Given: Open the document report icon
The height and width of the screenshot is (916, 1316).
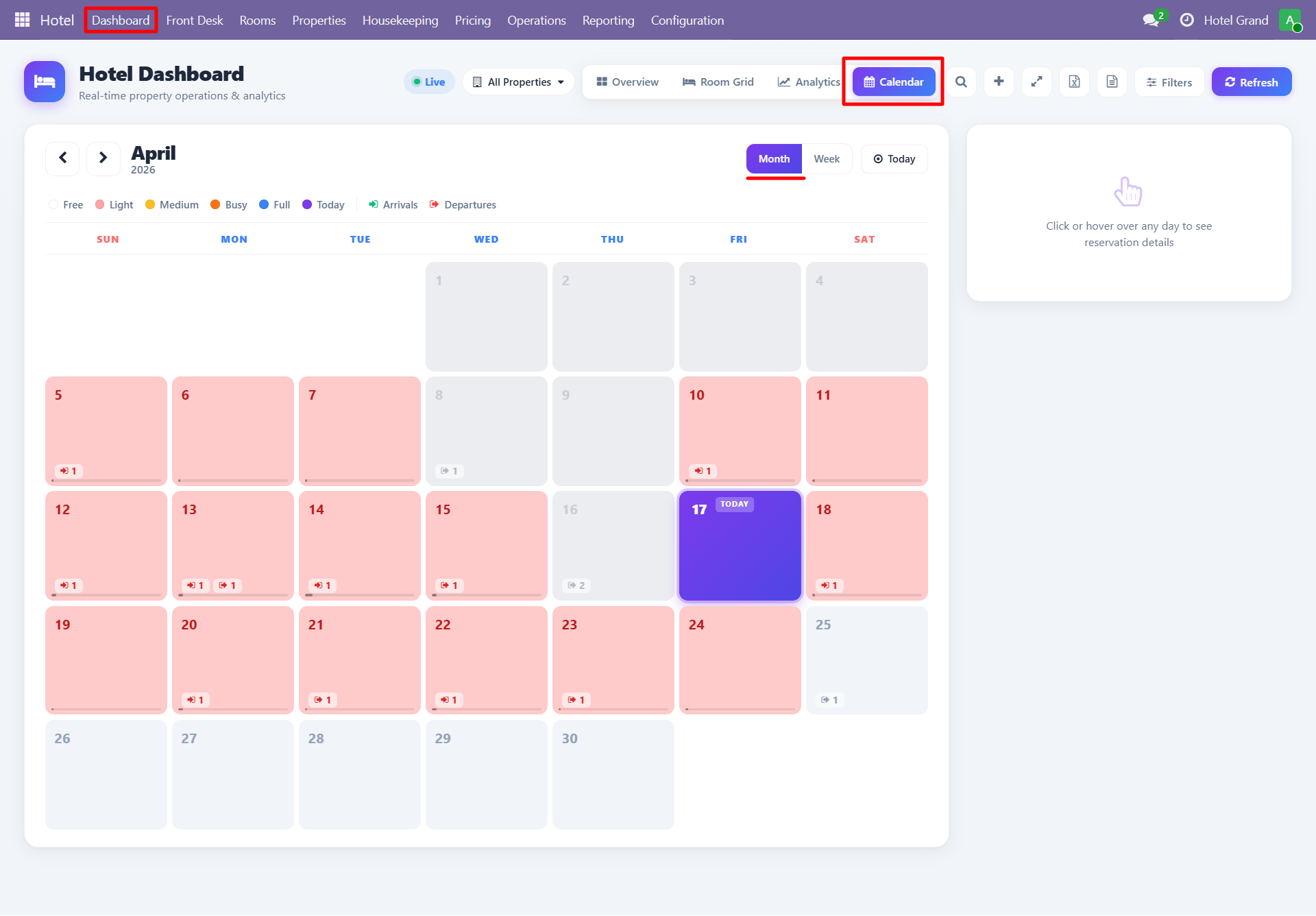Looking at the screenshot, I should 1112,82.
